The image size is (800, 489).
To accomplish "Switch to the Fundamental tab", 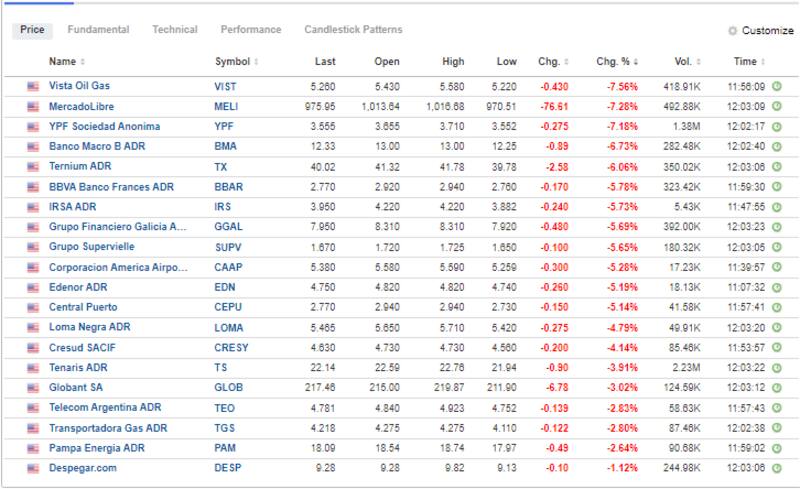I will pyautogui.click(x=98, y=30).
